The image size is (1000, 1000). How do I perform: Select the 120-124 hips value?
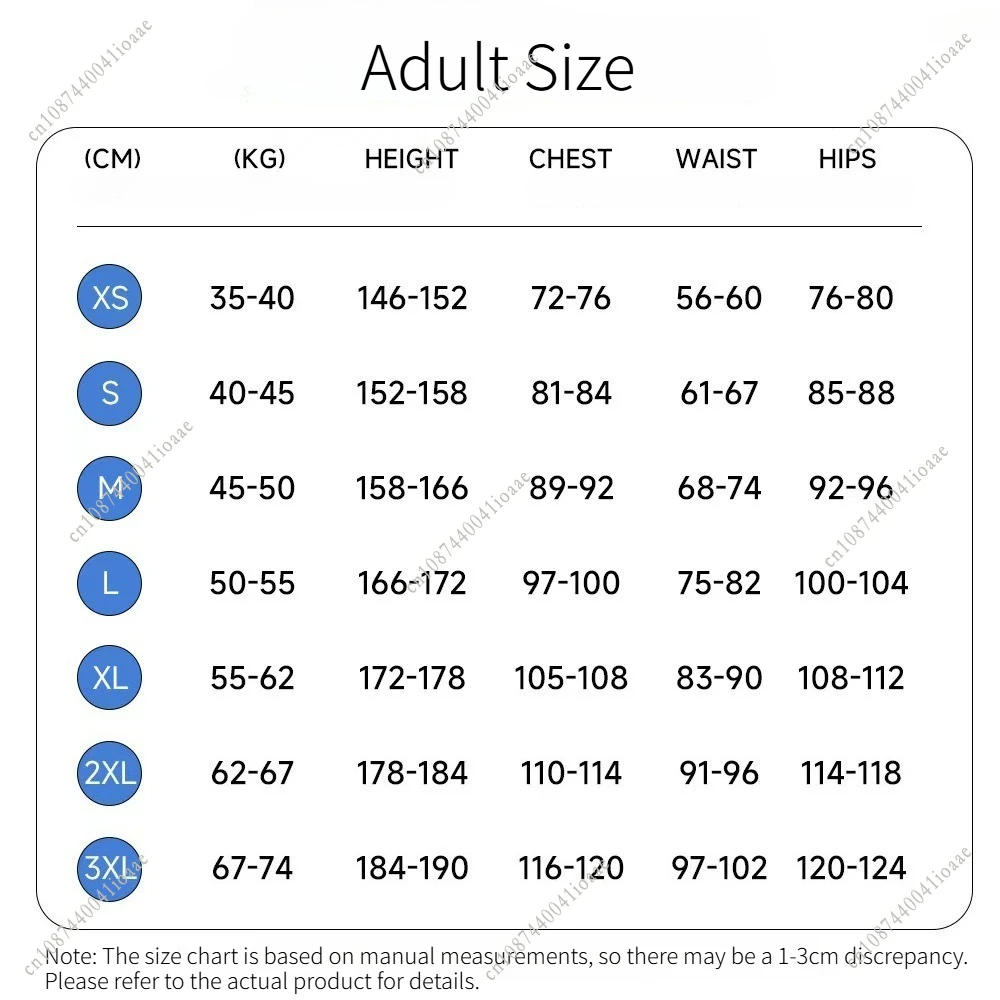click(x=851, y=868)
